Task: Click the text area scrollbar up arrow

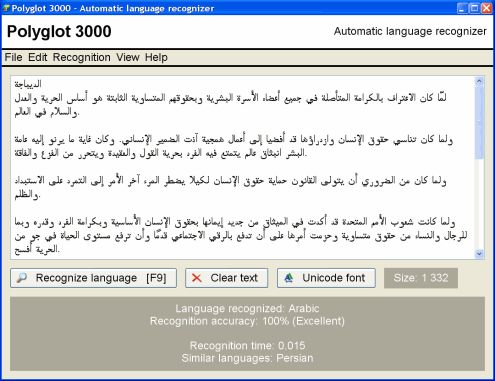Action: tap(479, 81)
